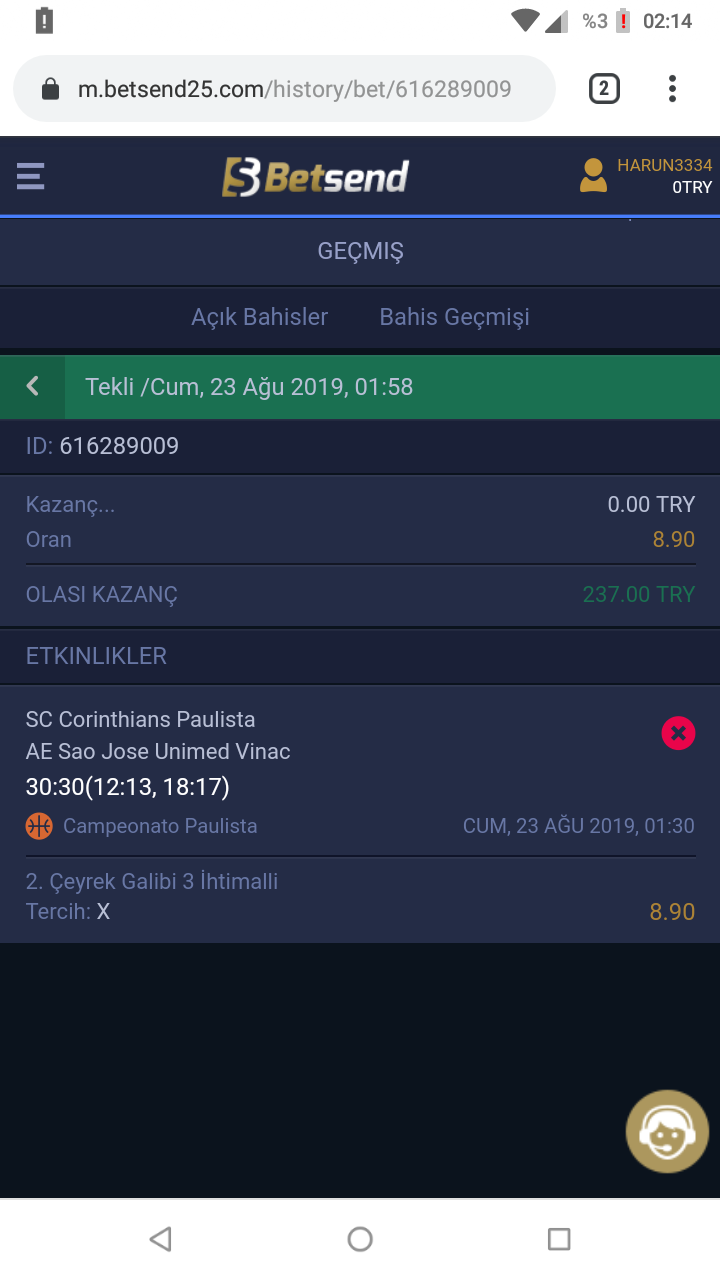This screenshot has height=1280, width=720.
Task: Tap the Campeonato Paulista league link
Action: click(160, 826)
